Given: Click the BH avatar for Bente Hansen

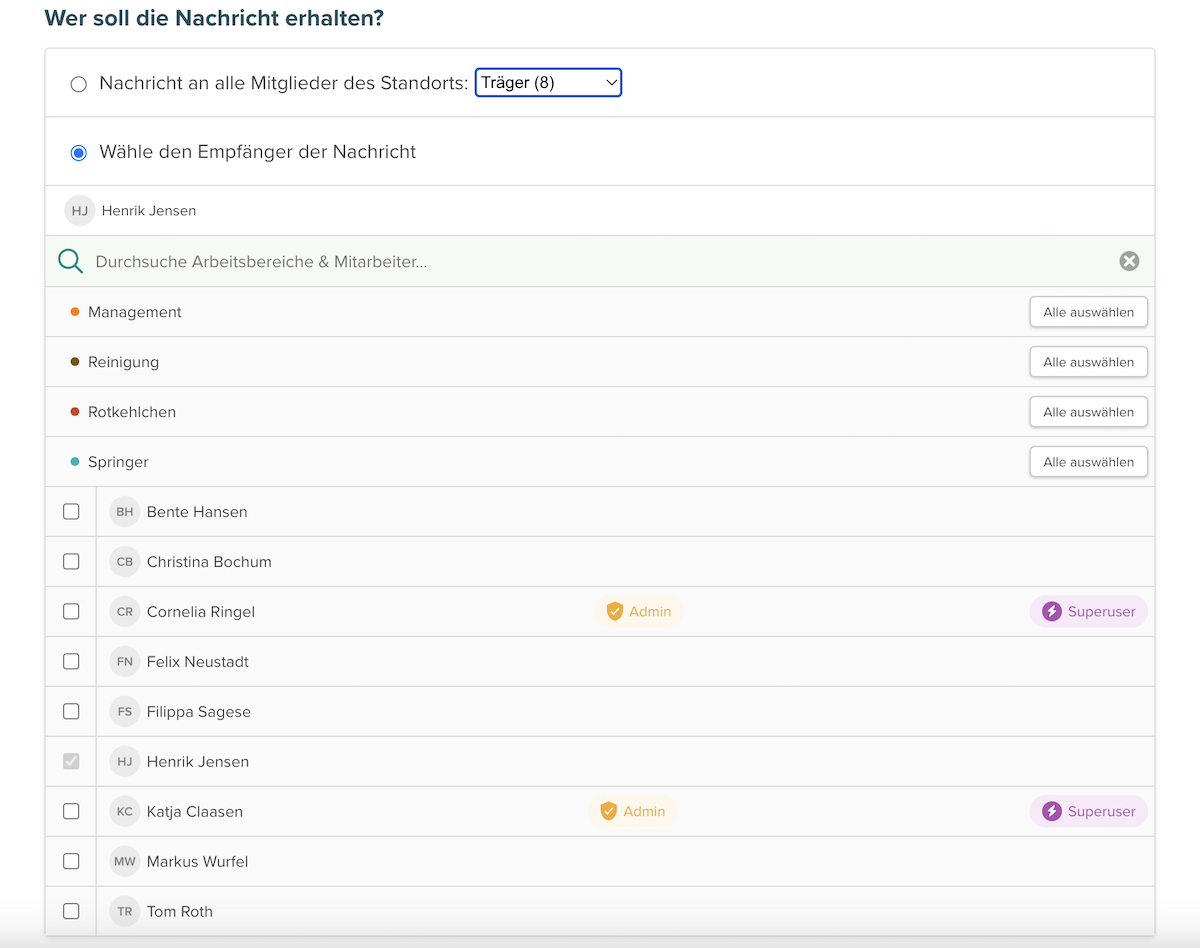Looking at the screenshot, I should 125,512.
